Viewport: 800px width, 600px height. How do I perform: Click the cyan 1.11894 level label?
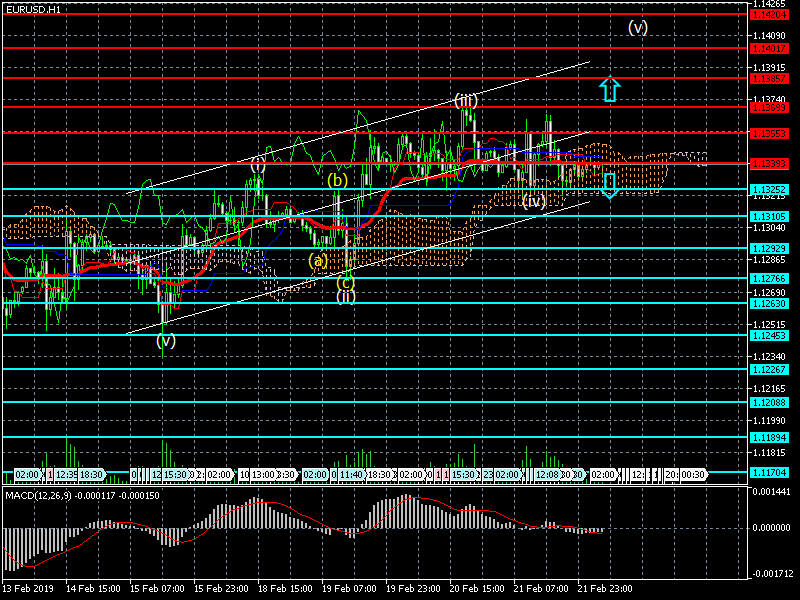click(769, 438)
